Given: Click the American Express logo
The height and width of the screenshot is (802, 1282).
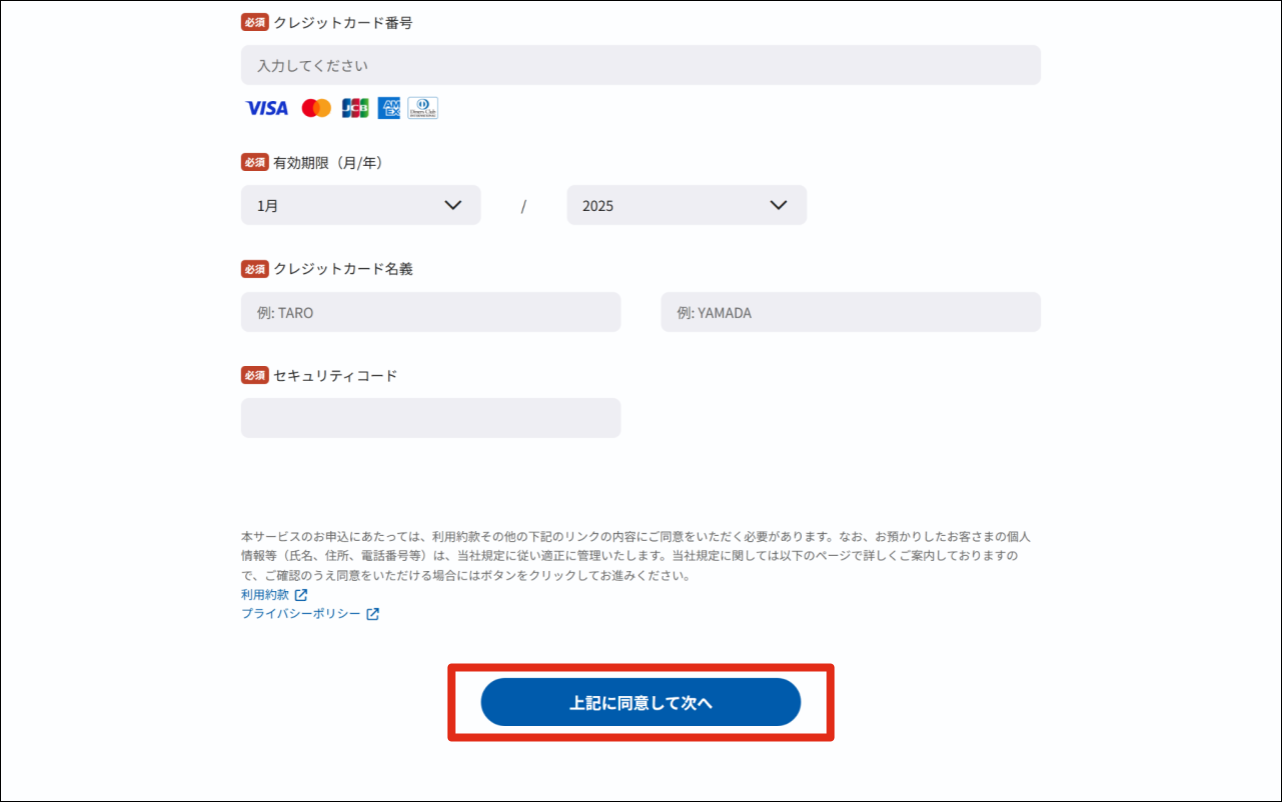Looking at the screenshot, I should [389, 108].
